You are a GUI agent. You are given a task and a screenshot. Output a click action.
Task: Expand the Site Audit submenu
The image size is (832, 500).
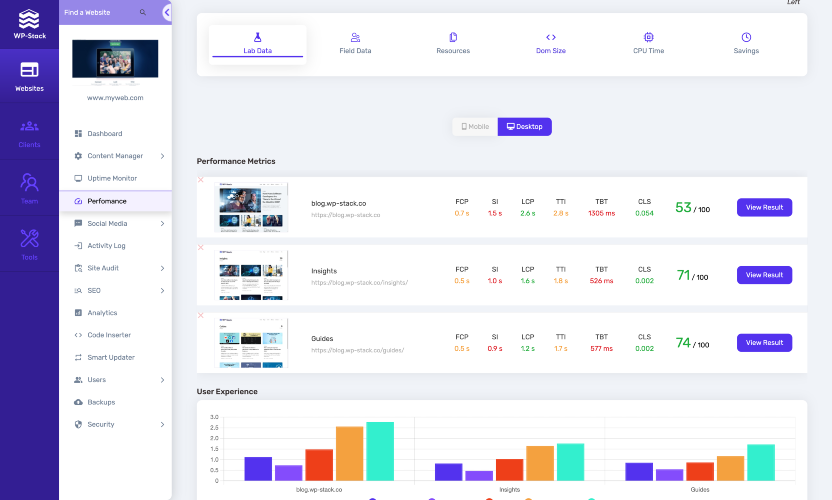(162, 269)
